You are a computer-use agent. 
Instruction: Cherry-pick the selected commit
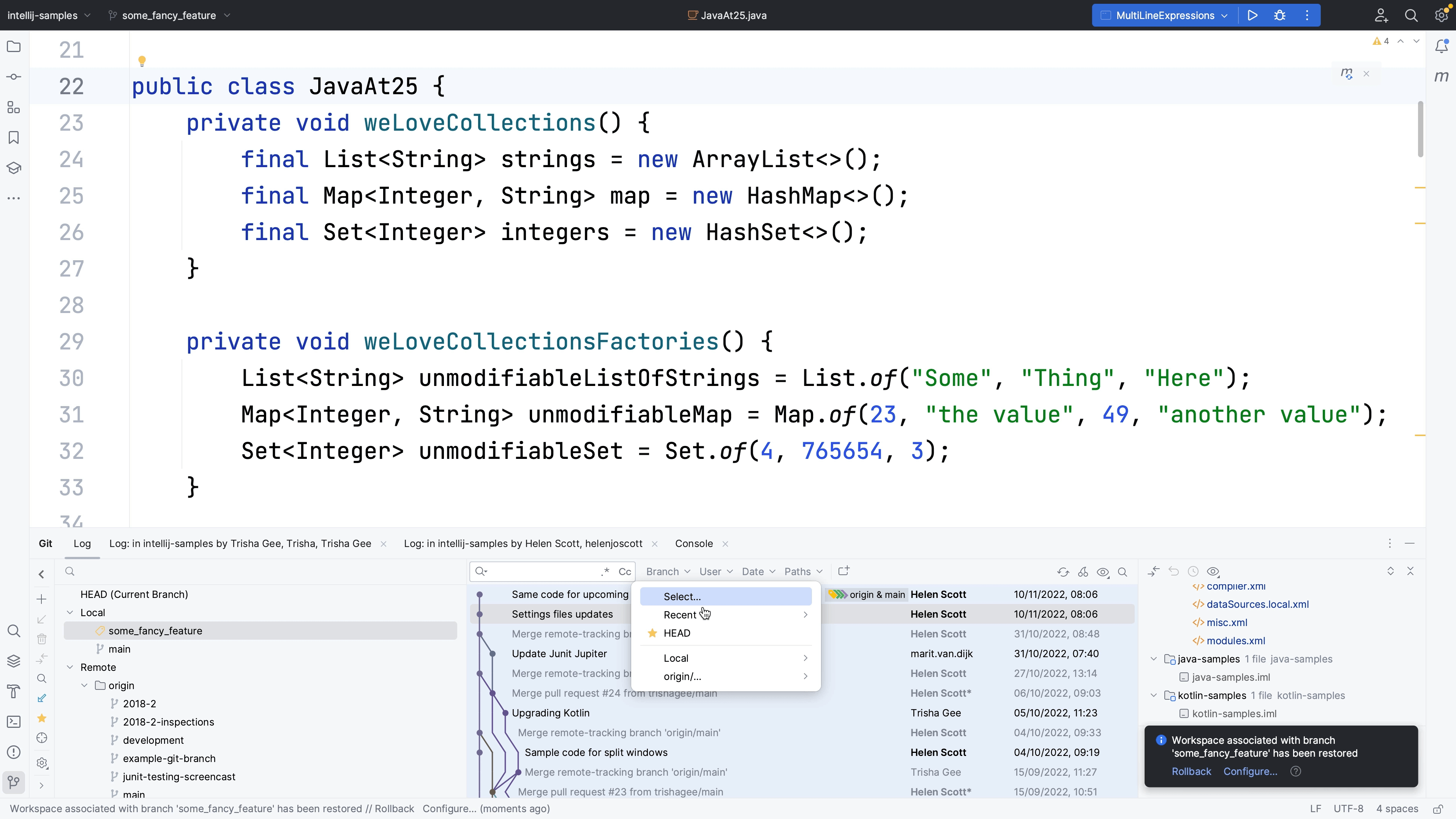[x=1082, y=572]
